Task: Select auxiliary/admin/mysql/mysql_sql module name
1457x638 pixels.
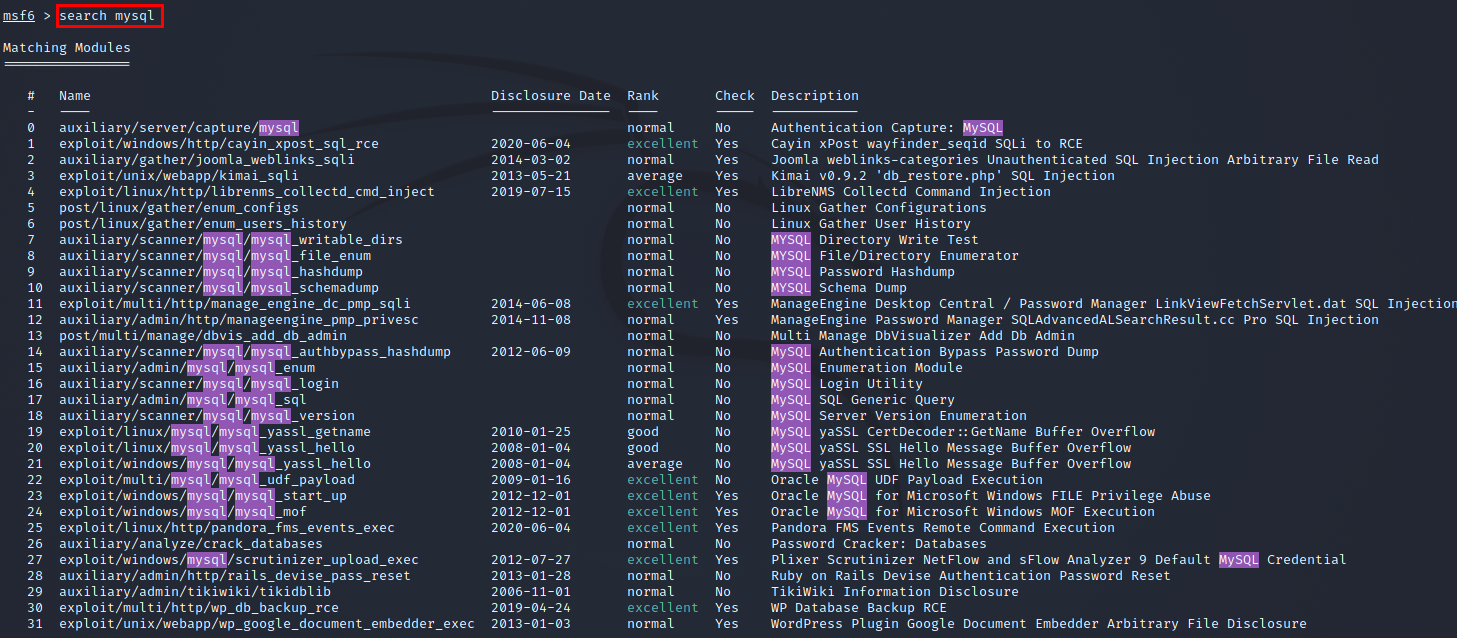Action: pos(183,400)
